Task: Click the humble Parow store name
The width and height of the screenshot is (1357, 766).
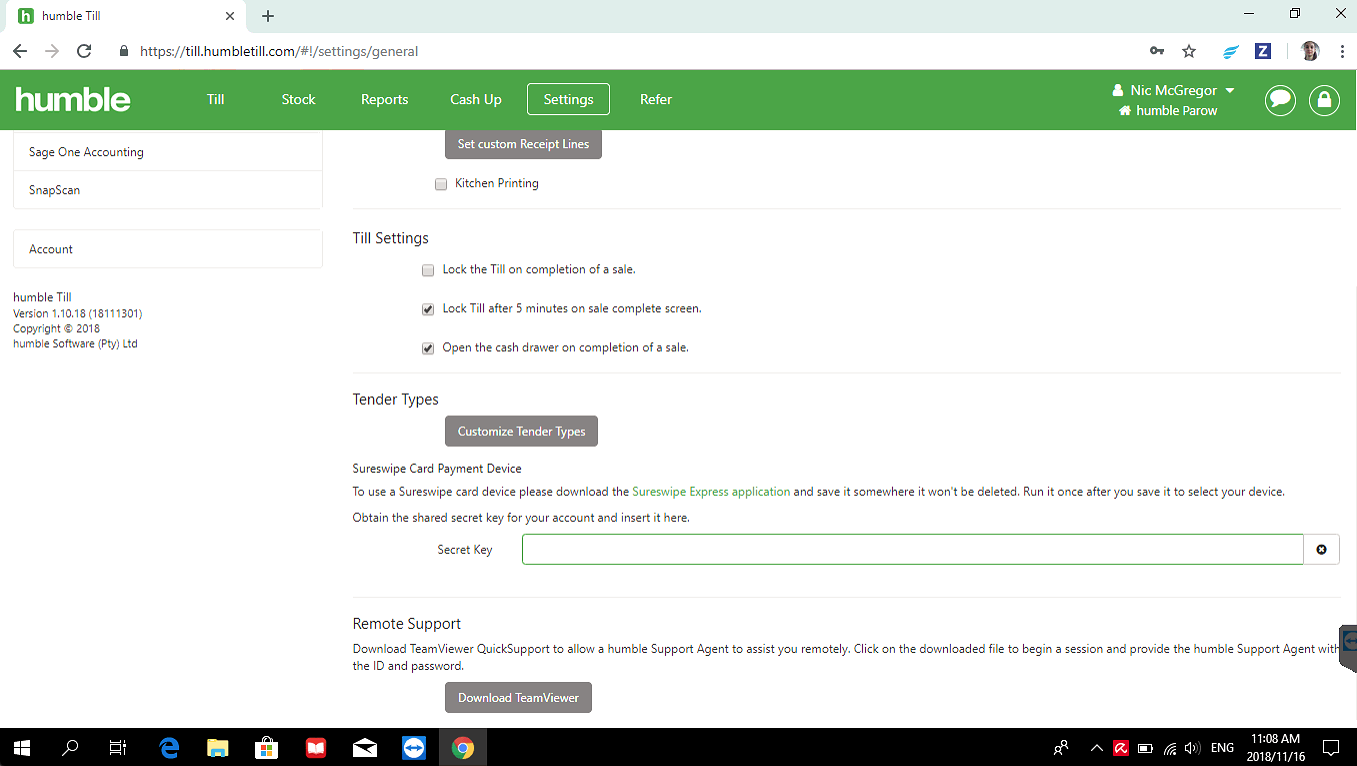Action: tap(1168, 111)
